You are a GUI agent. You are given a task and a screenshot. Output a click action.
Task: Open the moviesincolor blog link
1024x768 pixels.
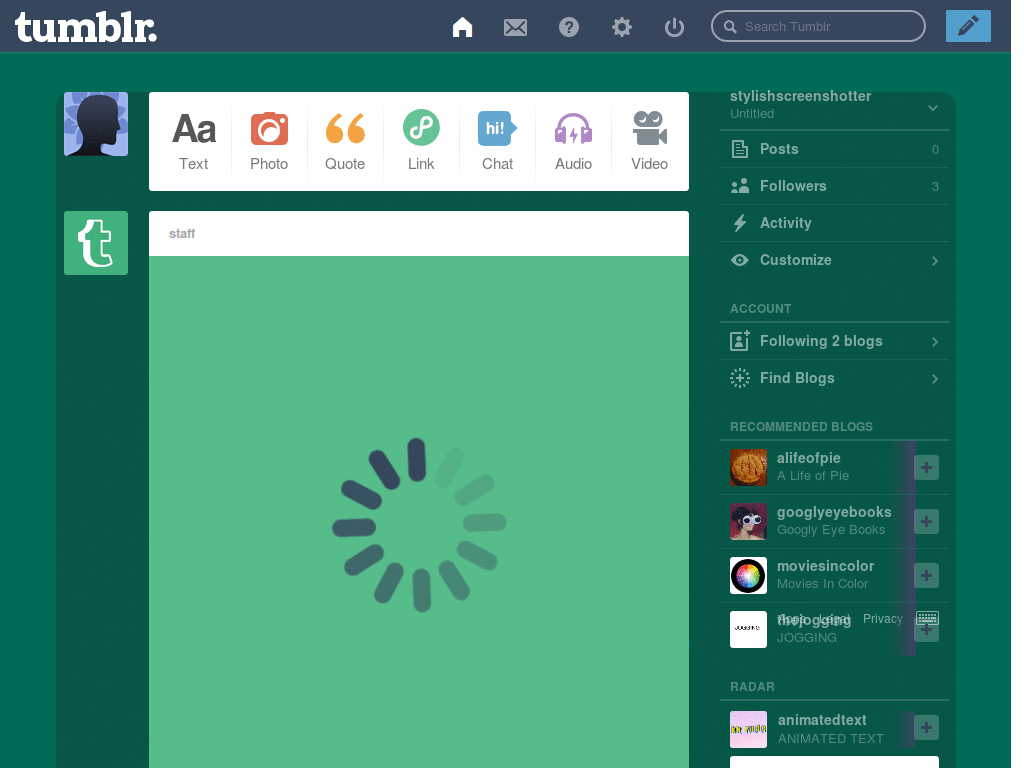[x=825, y=566]
